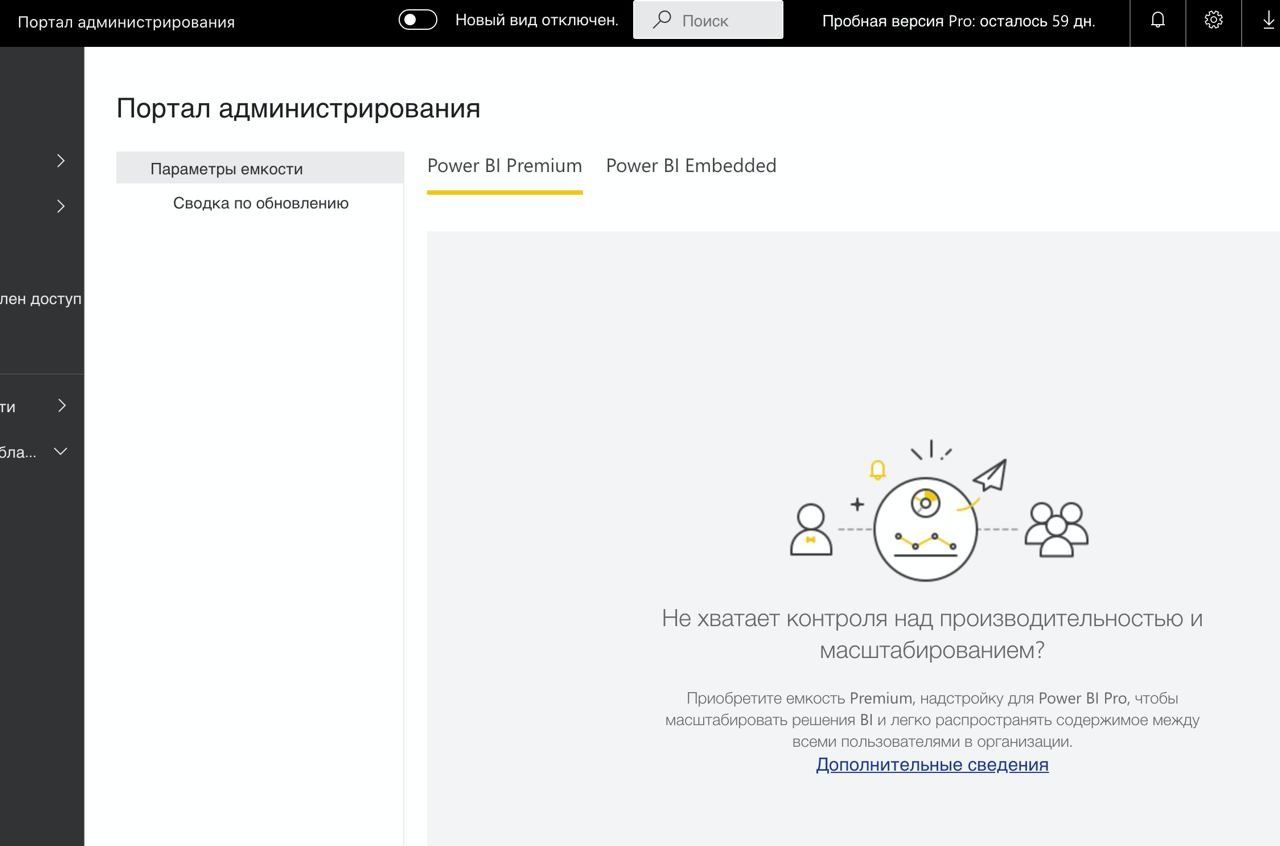The height and width of the screenshot is (846, 1280).
Task: Select Параметры емкости in the menu
Action: click(260, 168)
